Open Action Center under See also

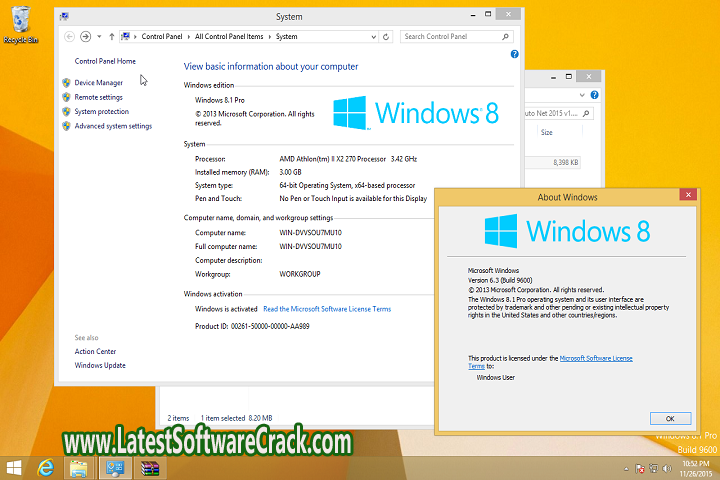click(95, 351)
